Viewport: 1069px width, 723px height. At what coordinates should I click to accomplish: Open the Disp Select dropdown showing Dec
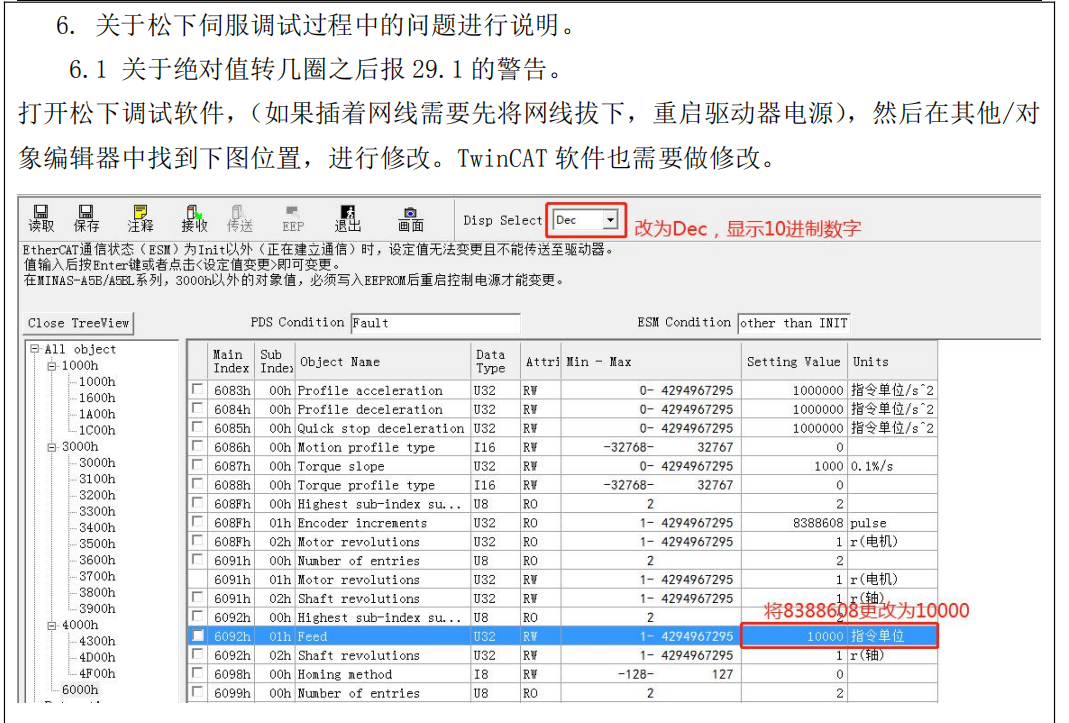pos(610,220)
